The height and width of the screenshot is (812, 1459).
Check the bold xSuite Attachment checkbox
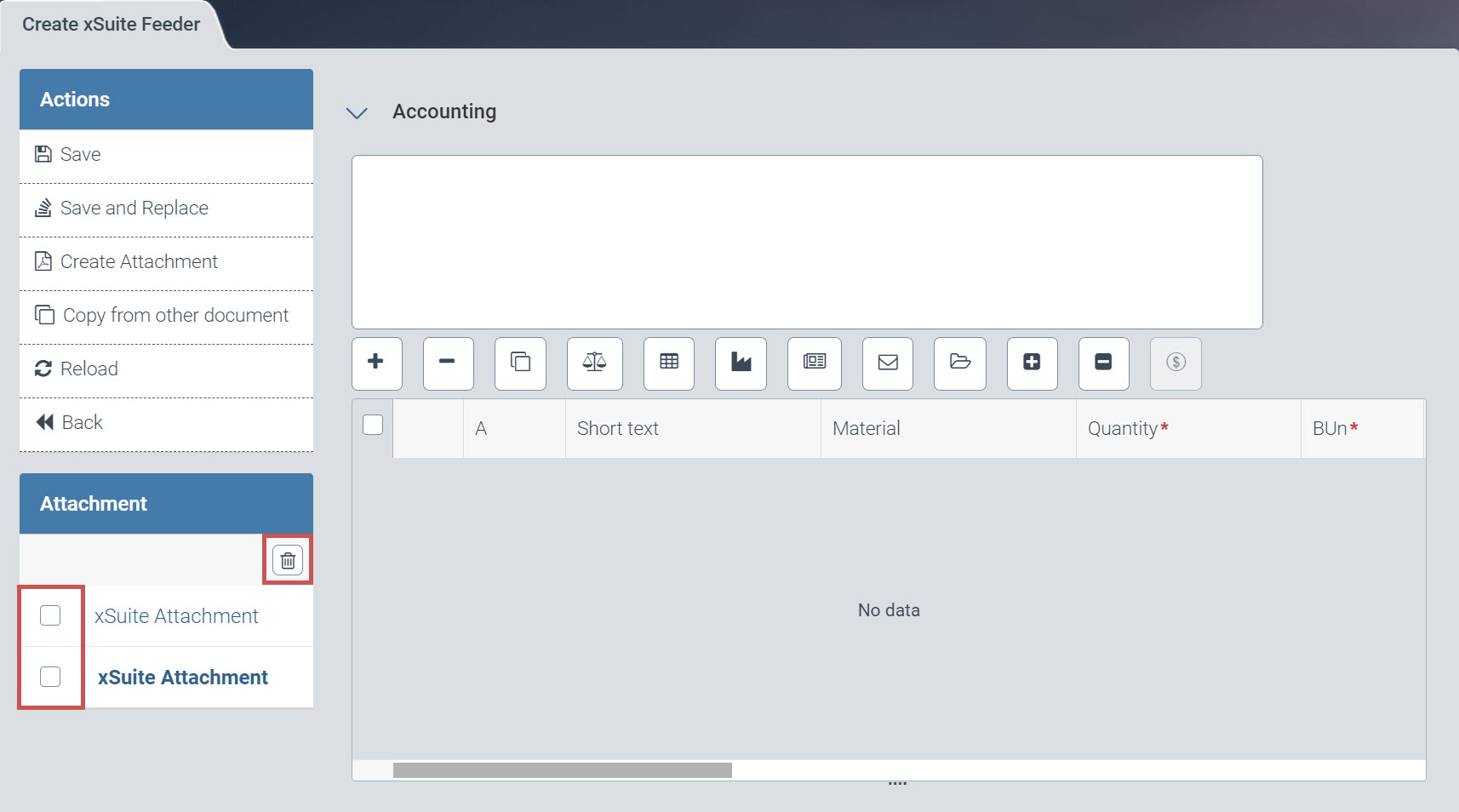50,677
